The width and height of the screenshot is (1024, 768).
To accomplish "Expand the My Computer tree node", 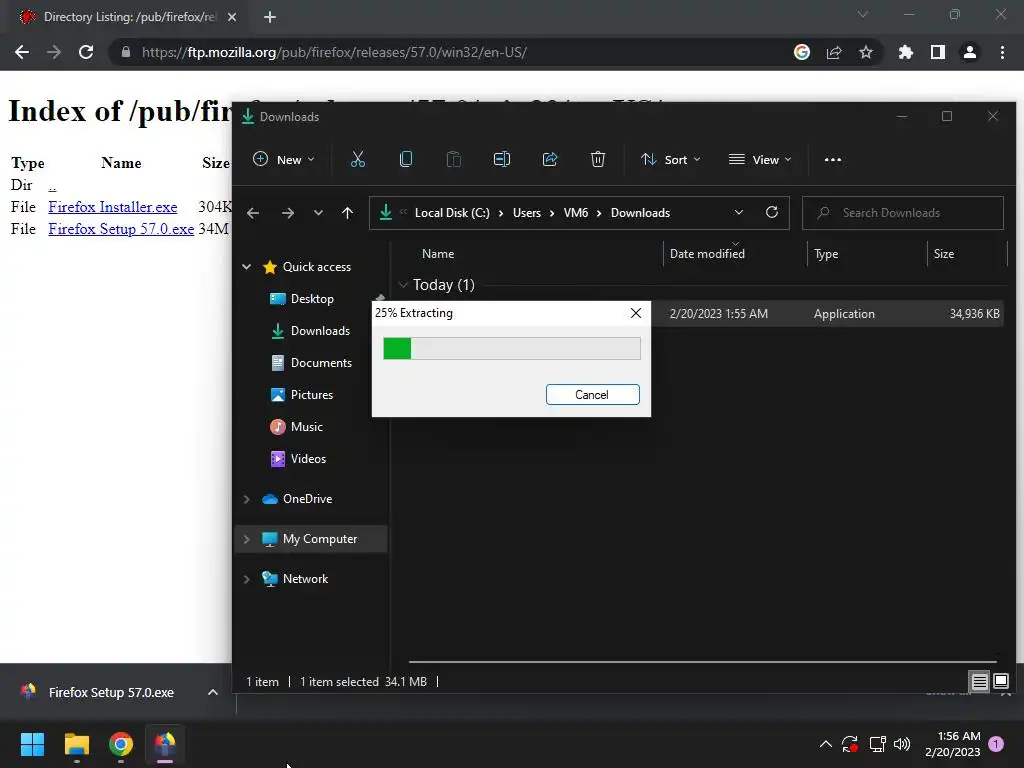I will [247, 539].
